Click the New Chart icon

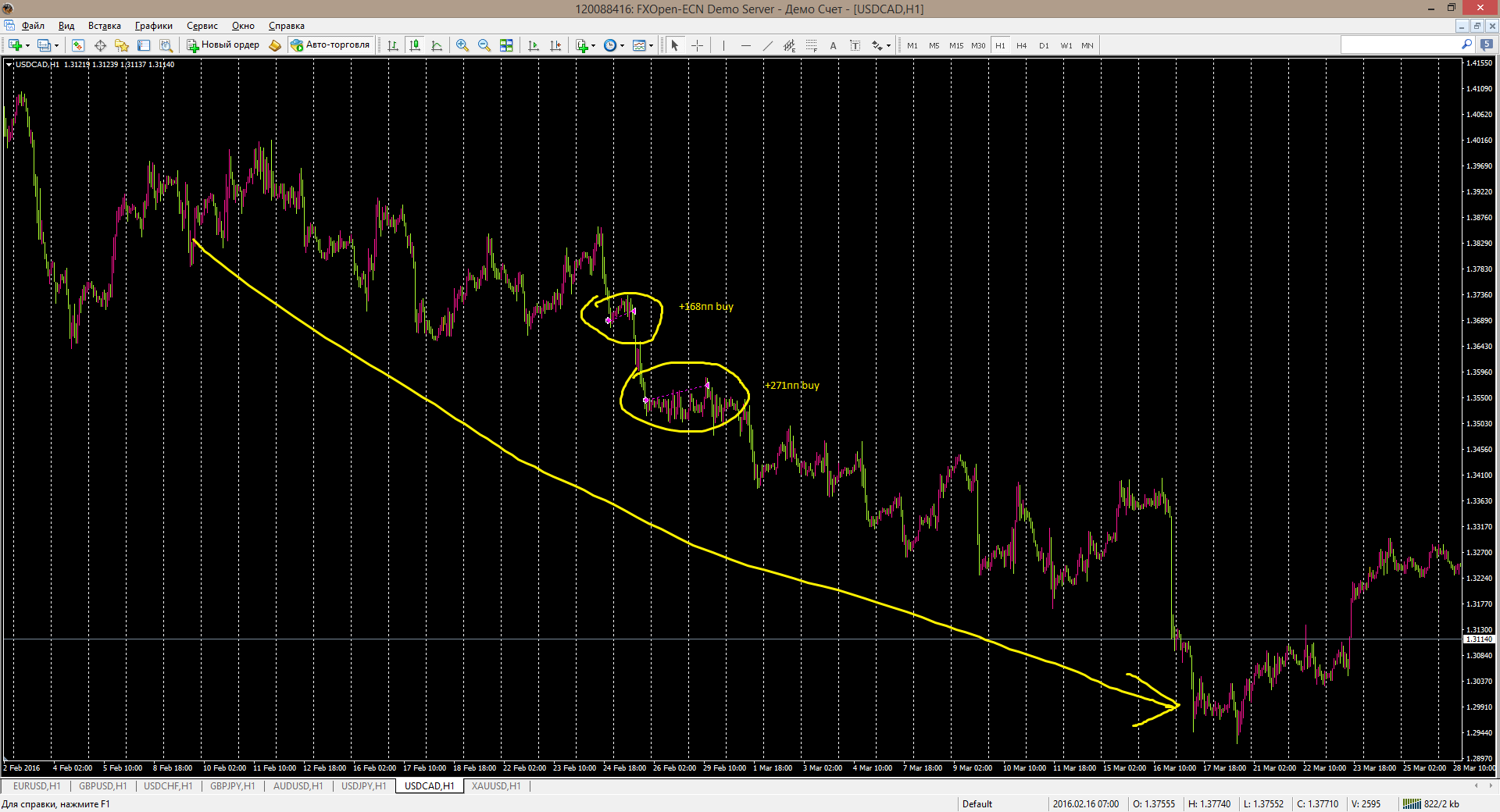[x=15, y=45]
